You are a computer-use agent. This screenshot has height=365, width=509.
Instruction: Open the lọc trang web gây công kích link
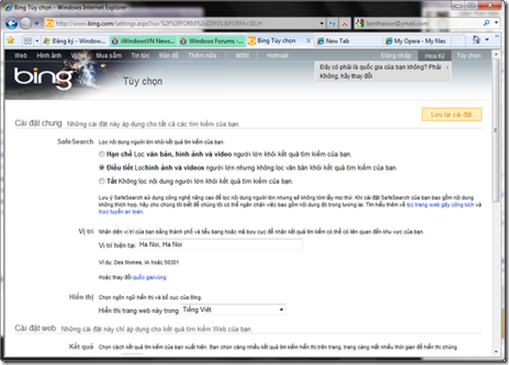[x=440, y=205]
